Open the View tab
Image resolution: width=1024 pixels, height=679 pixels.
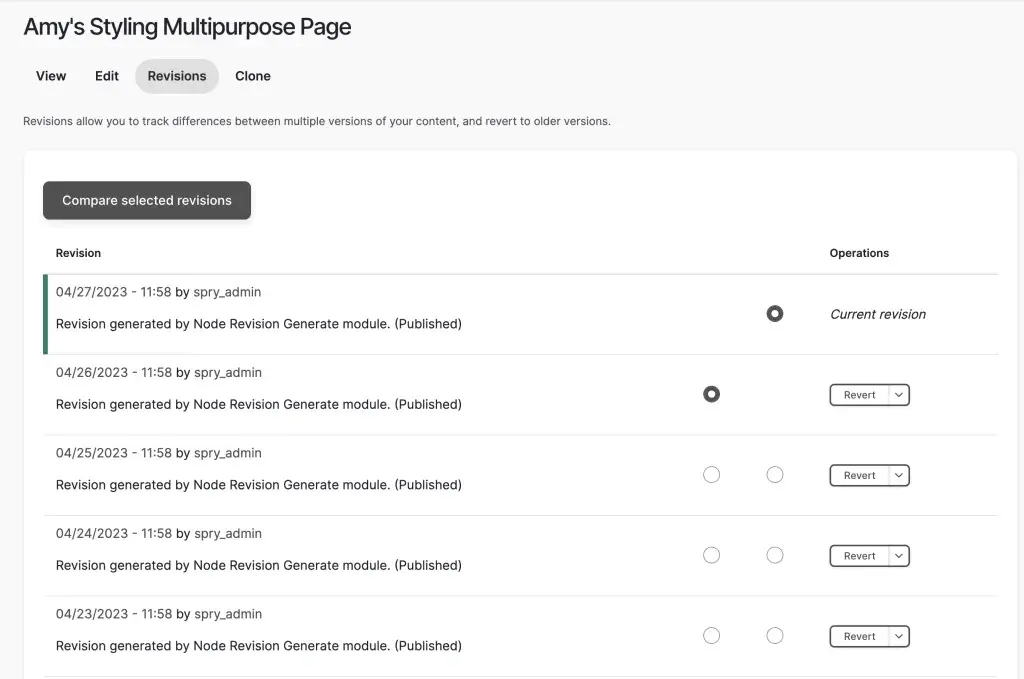(x=51, y=76)
